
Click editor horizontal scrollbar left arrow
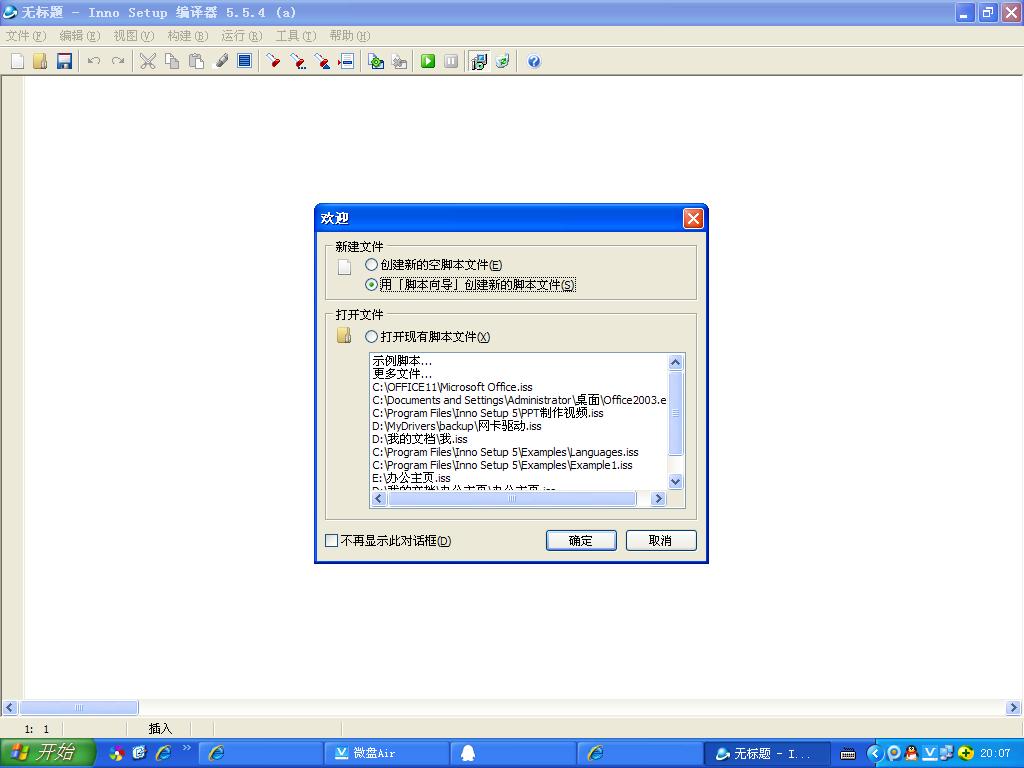(9, 707)
